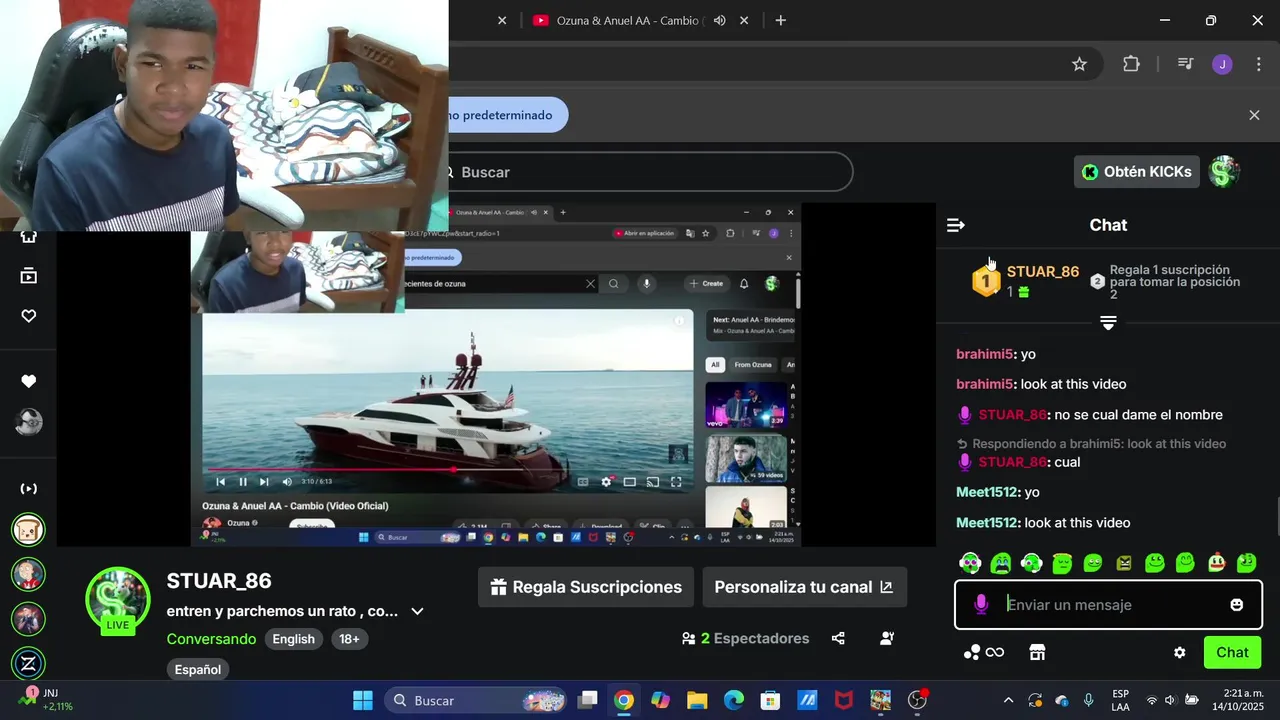Open the Kick sidebar Browse icon
The width and height of the screenshot is (1280, 720).
pyautogui.click(x=29, y=276)
